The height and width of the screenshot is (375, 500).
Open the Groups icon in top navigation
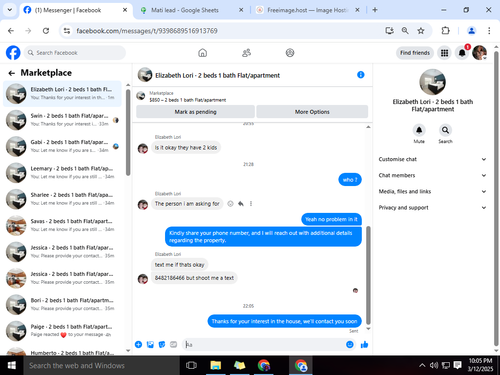[290, 53]
